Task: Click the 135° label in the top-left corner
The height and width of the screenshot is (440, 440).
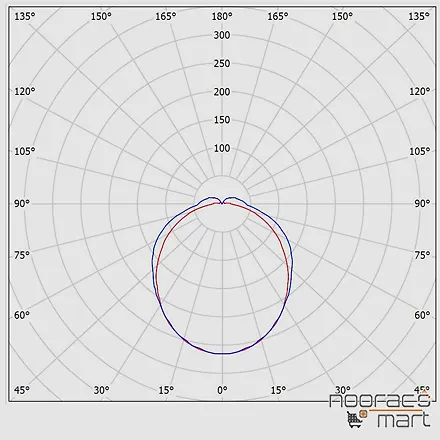Action: tap(25, 16)
